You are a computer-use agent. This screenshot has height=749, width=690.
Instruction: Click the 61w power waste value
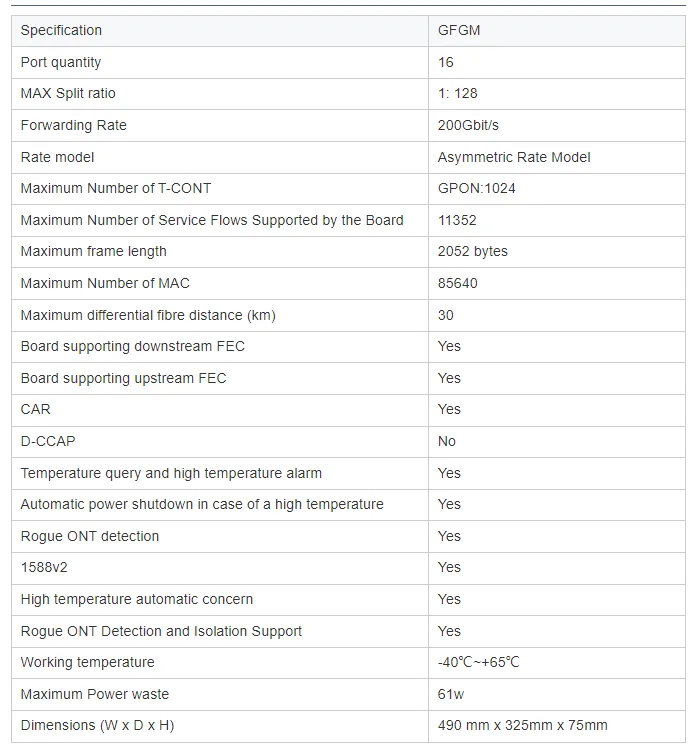[x=451, y=694]
